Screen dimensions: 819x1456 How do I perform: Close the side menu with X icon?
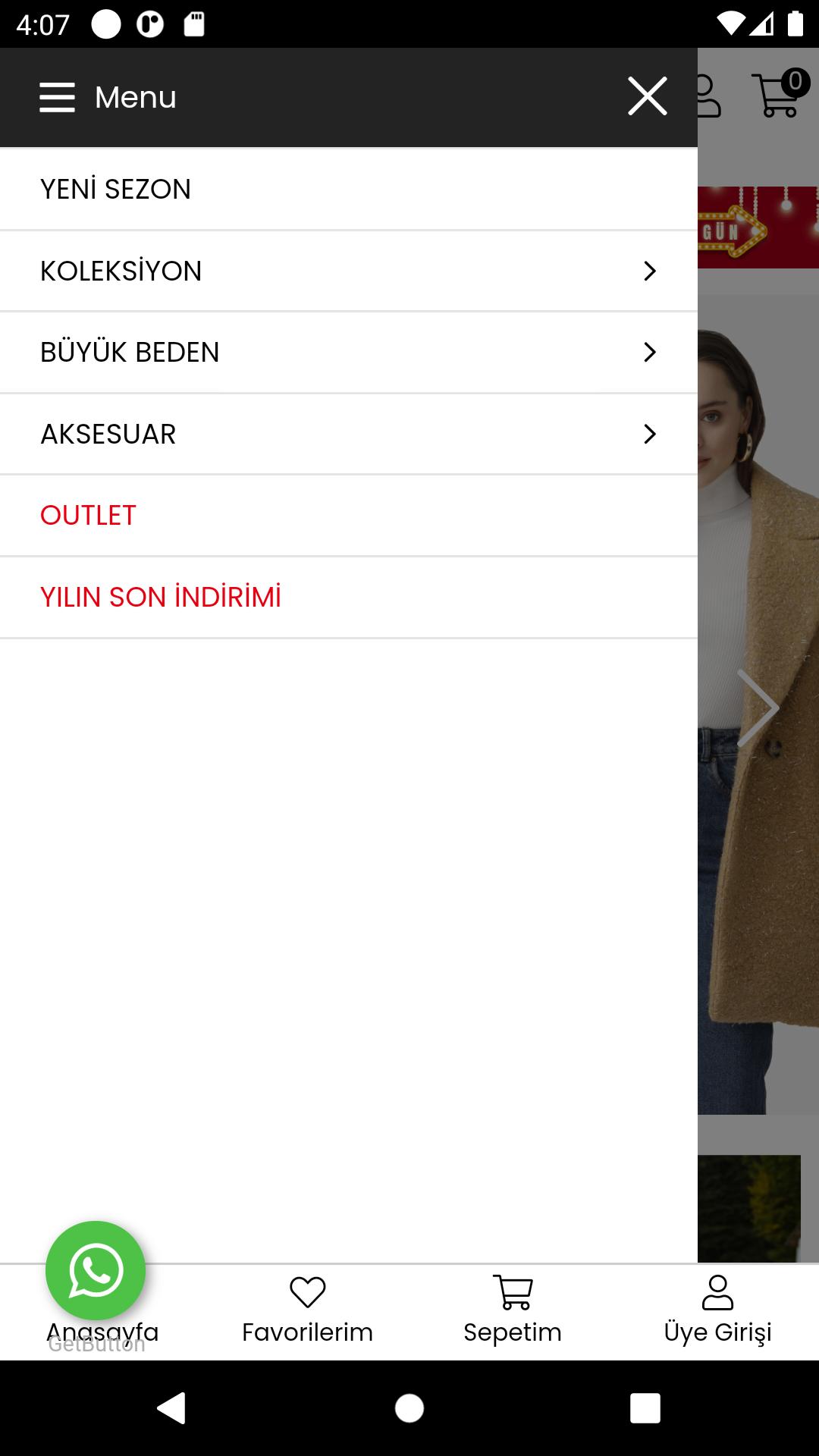click(648, 96)
